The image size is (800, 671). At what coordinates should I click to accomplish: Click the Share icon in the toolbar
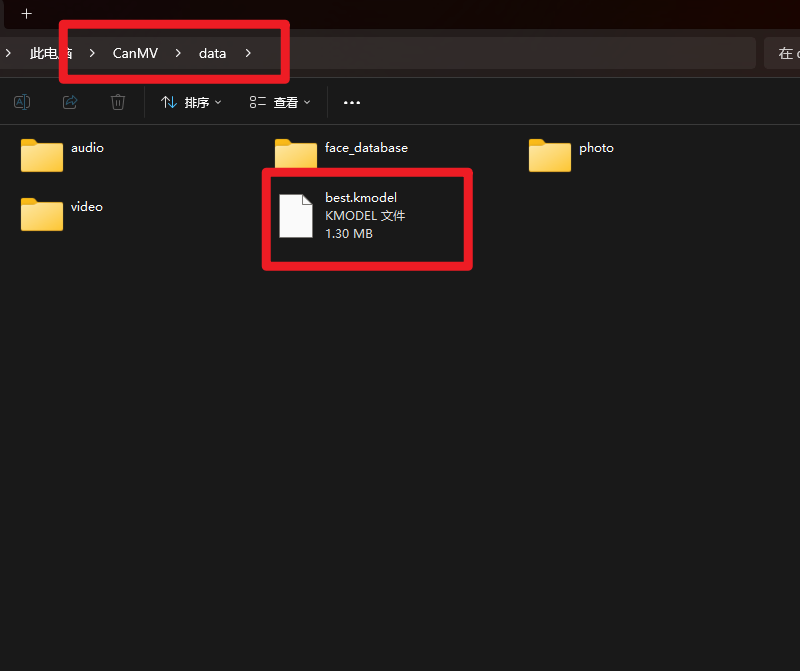70,102
